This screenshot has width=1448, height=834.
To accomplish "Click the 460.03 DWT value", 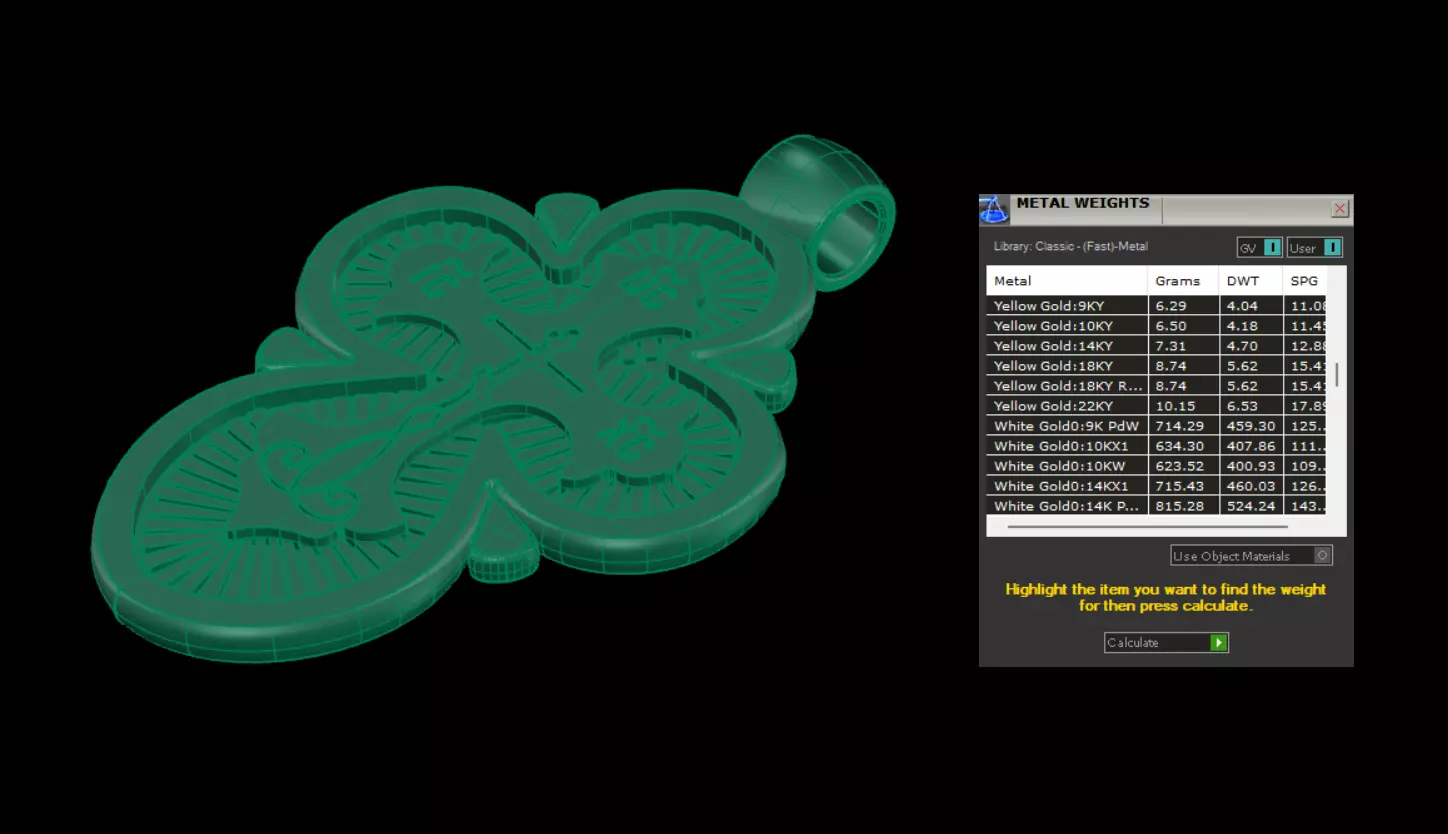I will (1251, 486).
